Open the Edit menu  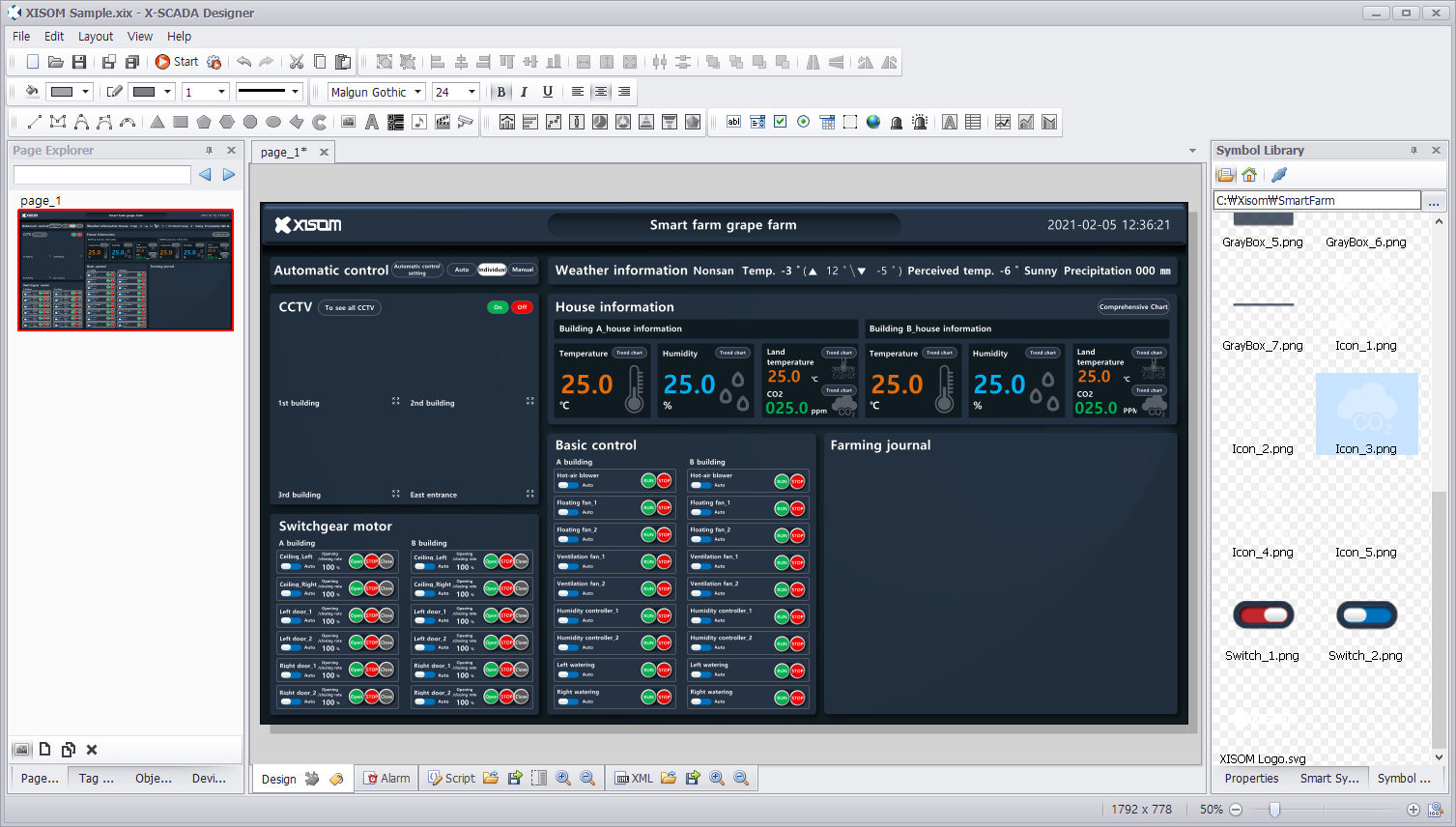tap(54, 36)
